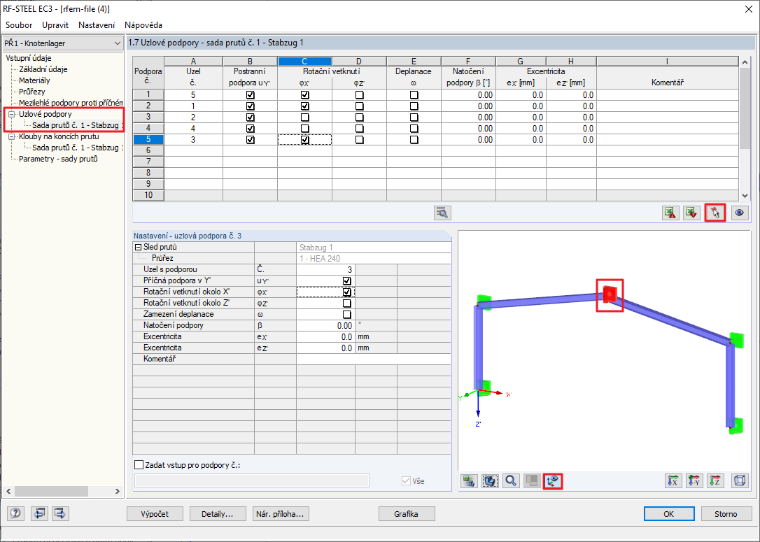
Task: Click the Natočení podpory β value field
Action: click(326, 325)
